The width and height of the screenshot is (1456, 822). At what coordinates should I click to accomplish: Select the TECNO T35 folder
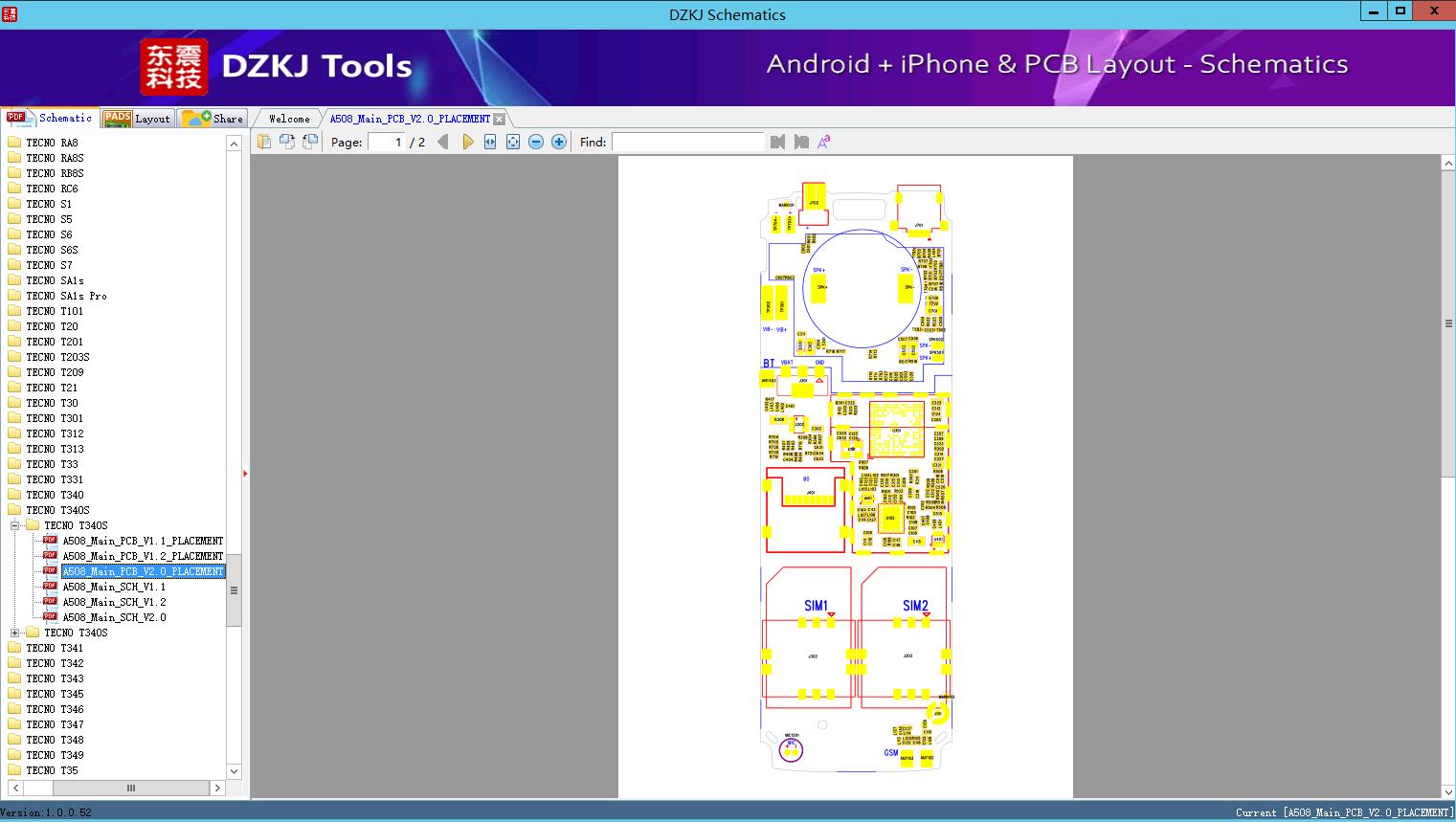click(52, 770)
